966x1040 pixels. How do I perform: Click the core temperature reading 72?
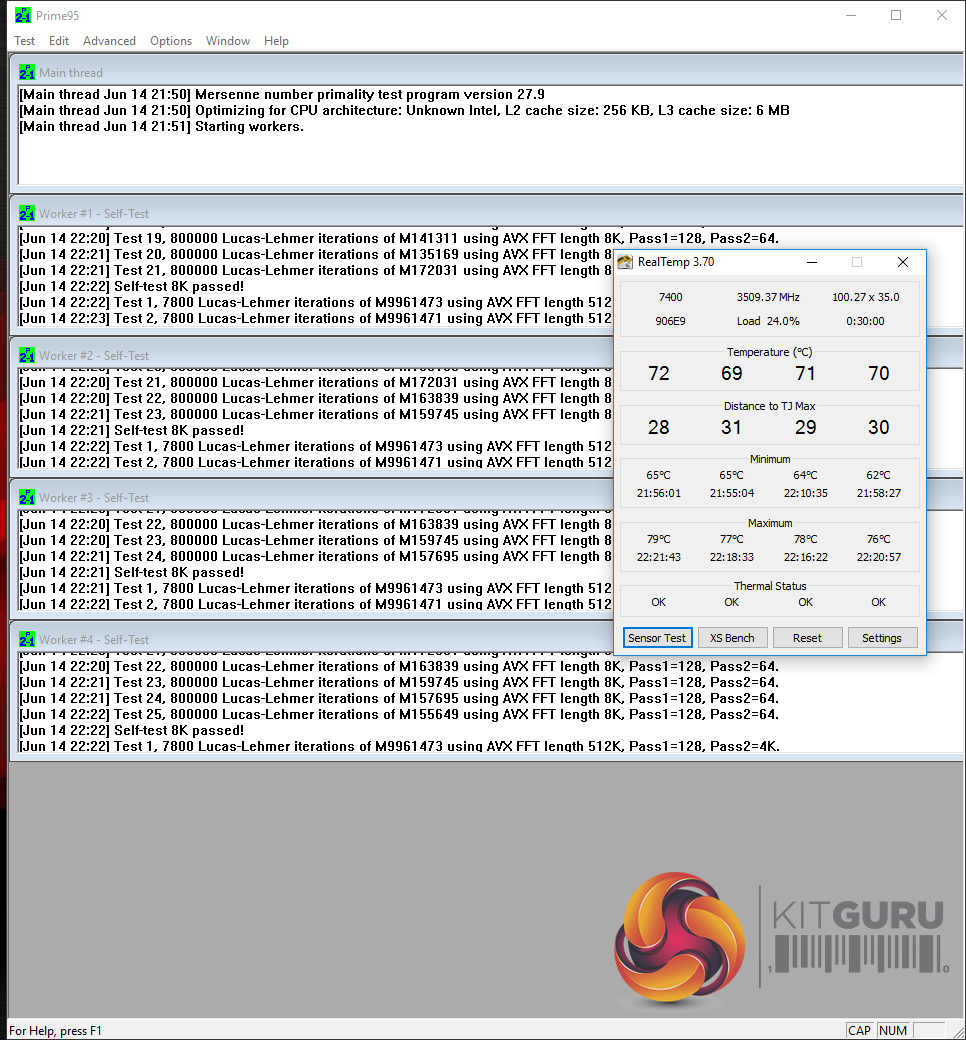[x=659, y=373]
